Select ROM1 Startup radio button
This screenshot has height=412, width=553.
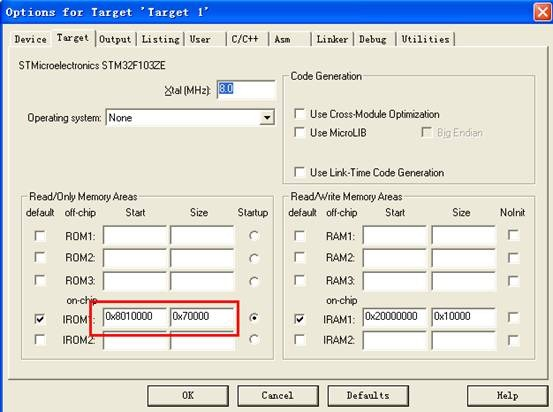[x=254, y=235]
